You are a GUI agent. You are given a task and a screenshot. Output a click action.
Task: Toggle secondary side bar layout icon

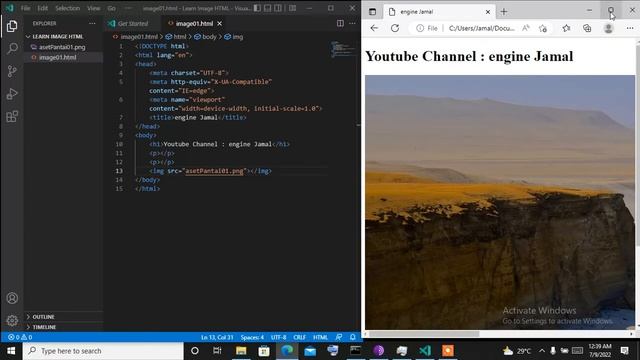(278, 8)
